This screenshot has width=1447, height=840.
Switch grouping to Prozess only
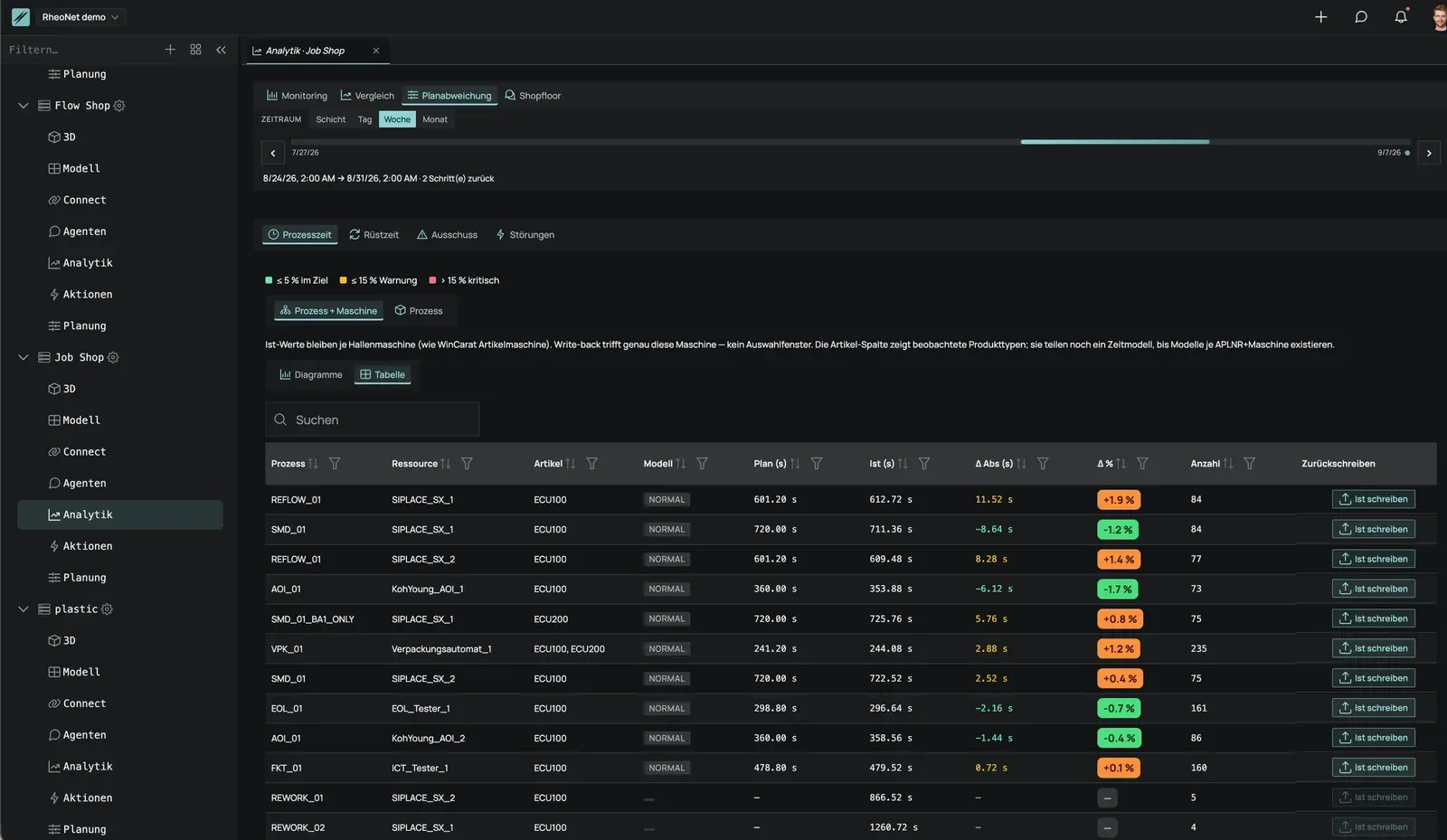coord(419,311)
